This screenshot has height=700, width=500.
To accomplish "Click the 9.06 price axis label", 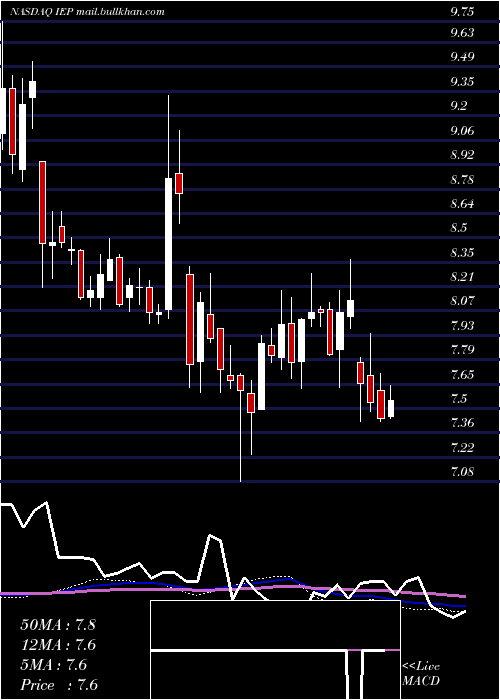I will (462, 130).
